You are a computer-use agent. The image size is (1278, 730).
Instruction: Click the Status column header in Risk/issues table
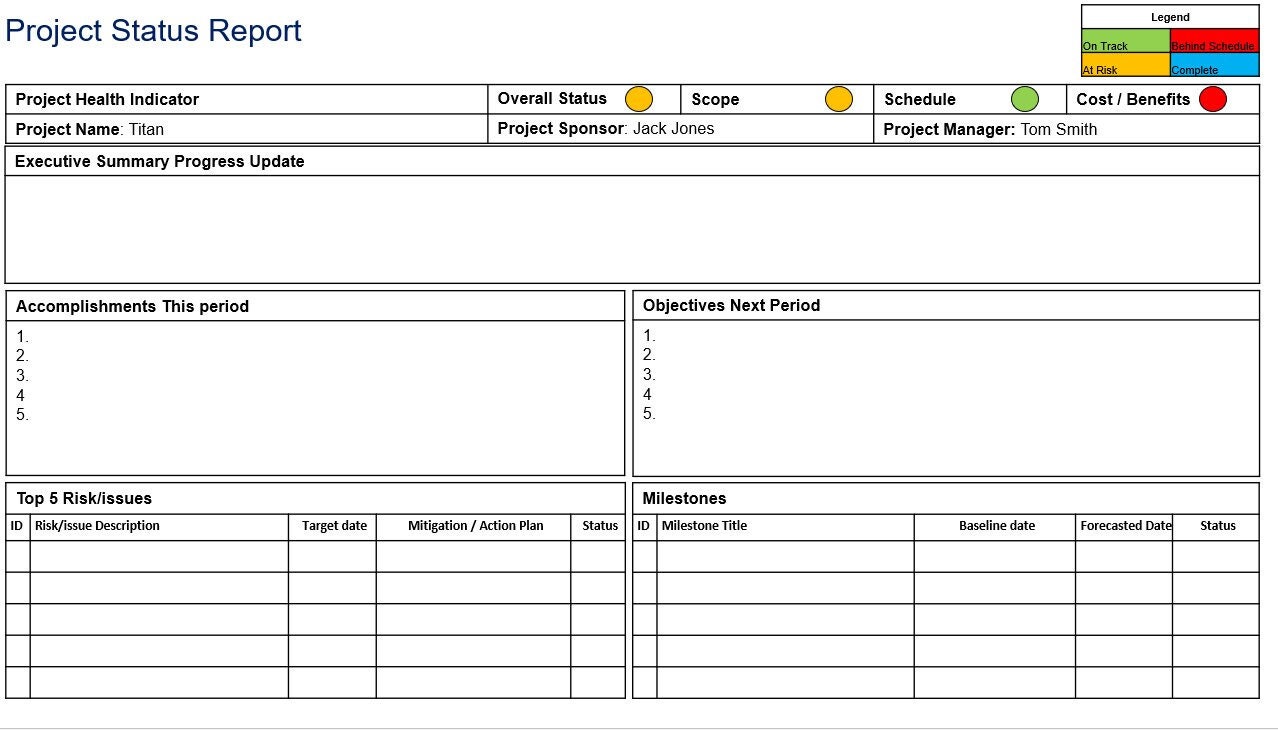click(x=600, y=526)
